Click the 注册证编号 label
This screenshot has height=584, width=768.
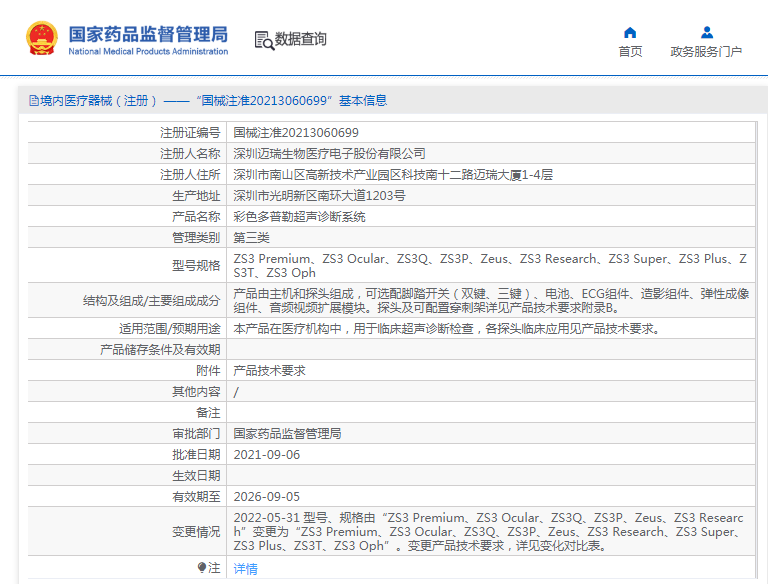[x=190, y=133]
